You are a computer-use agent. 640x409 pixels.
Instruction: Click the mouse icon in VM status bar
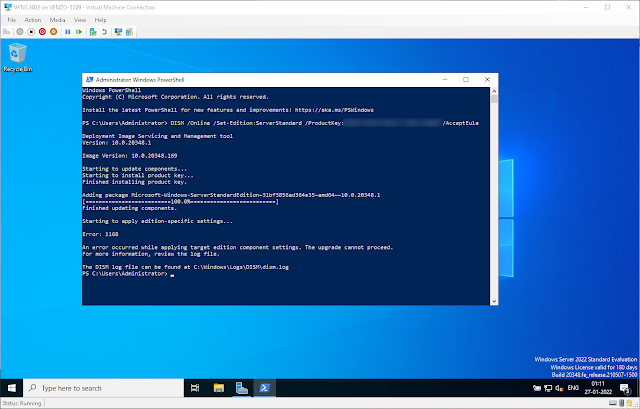(621, 403)
